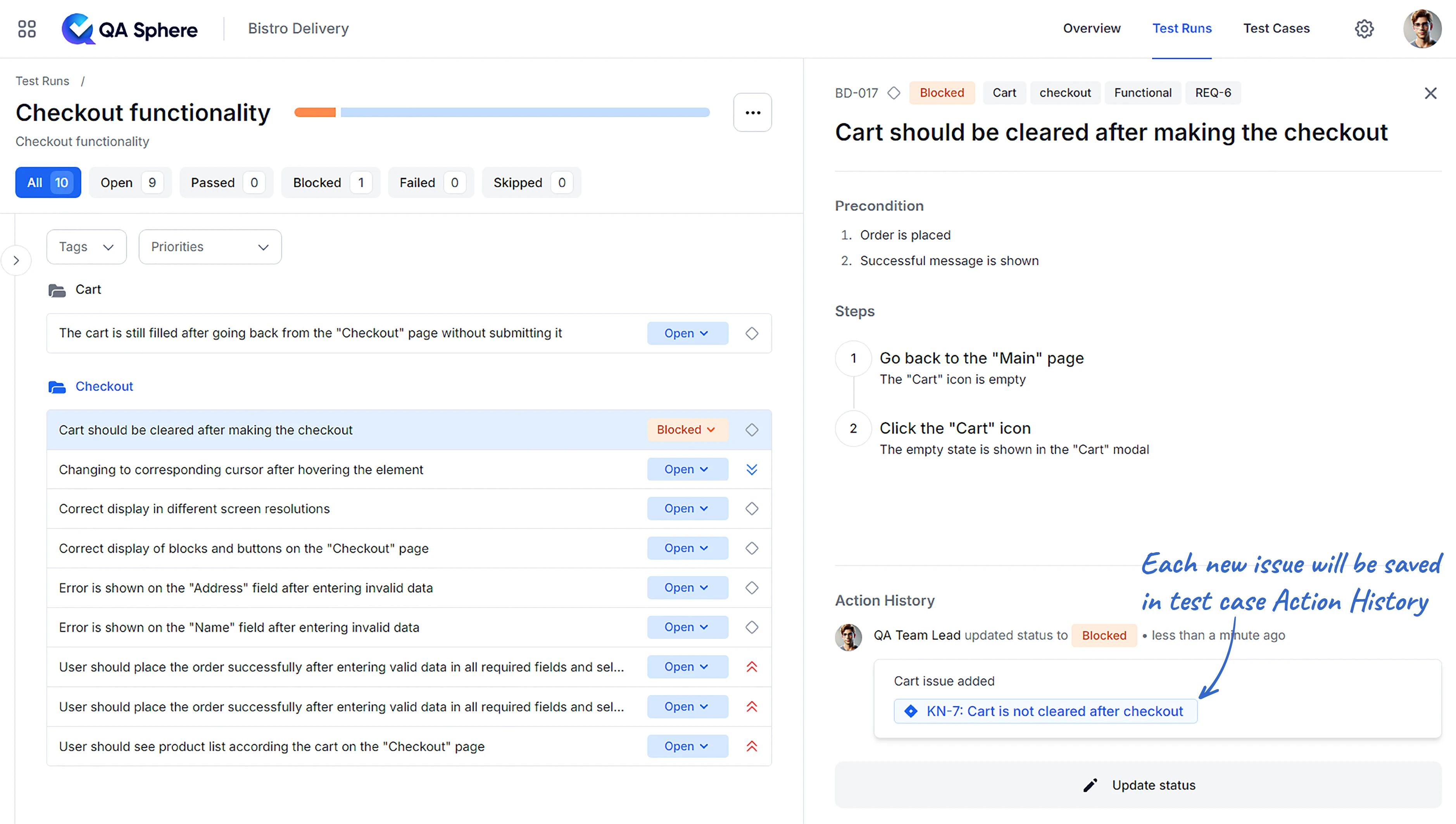
Task: Click the red double-chevron priority icon on product list row
Action: tap(752, 746)
